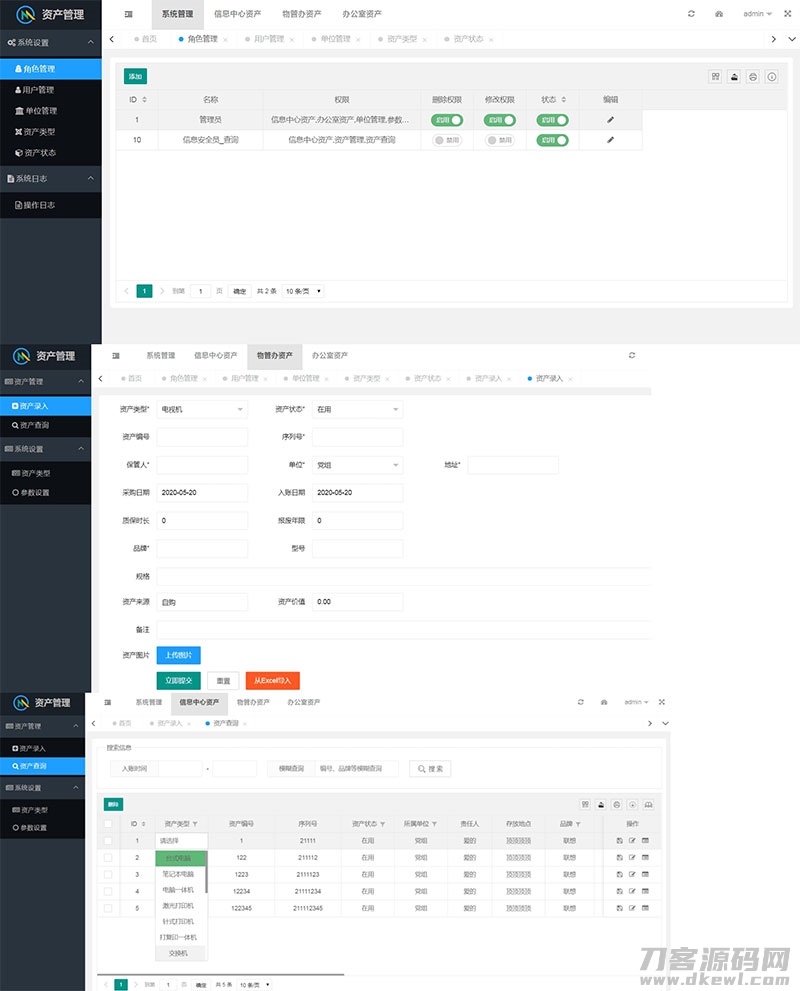The width and height of the screenshot is (800, 991).
Task: Click the green 添加 button
Action: pyautogui.click(x=135, y=76)
